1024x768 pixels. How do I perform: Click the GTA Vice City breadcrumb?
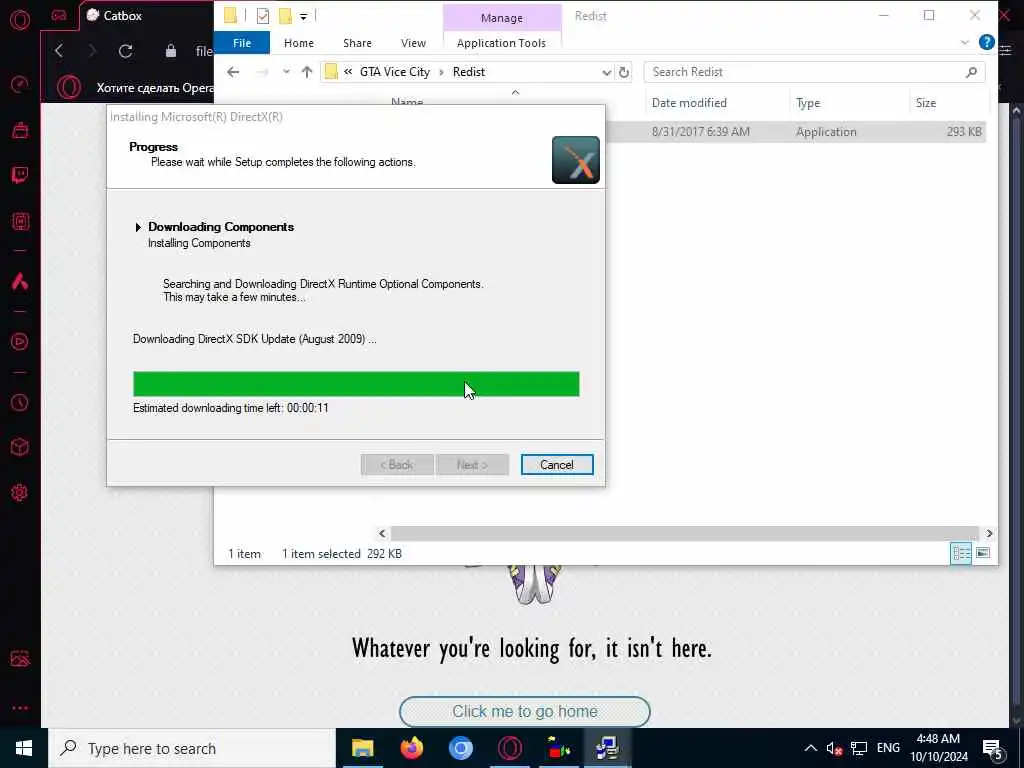point(394,72)
